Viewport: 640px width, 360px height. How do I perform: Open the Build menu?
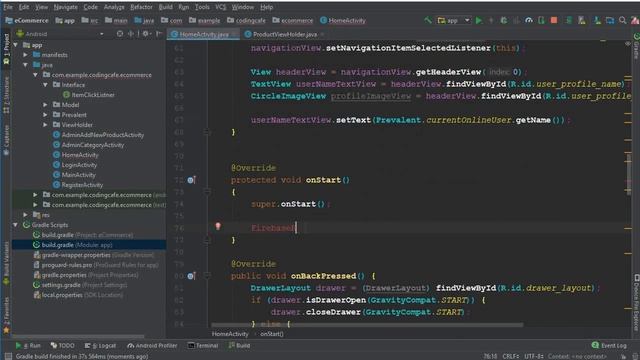[165, 7]
